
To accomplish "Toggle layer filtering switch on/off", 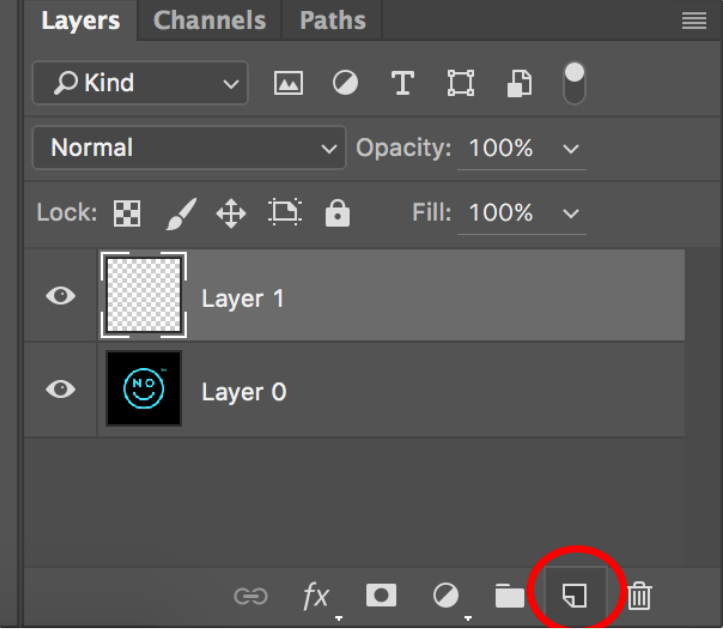I will [574, 83].
